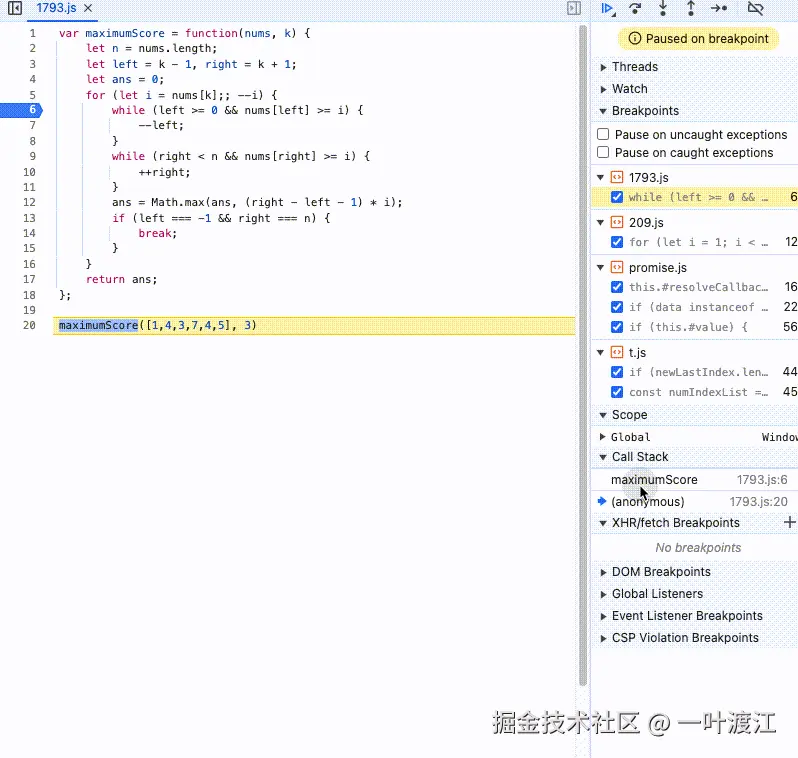Screen dimensions: 798x758
Task: Click '++right;' on line 10
Action: (x=164, y=172)
